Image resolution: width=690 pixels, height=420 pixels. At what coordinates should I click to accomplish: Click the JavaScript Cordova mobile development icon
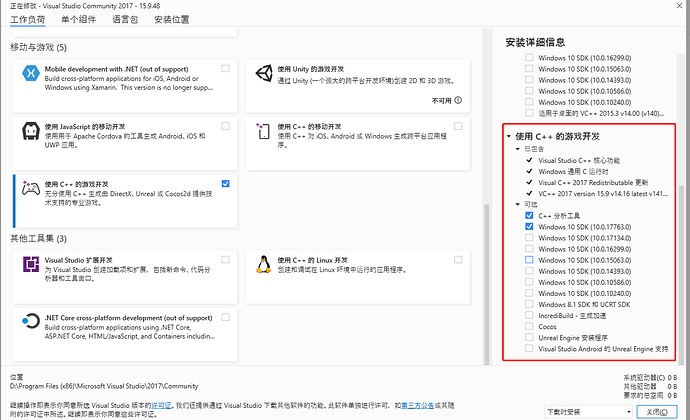pyautogui.click(x=31, y=131)
